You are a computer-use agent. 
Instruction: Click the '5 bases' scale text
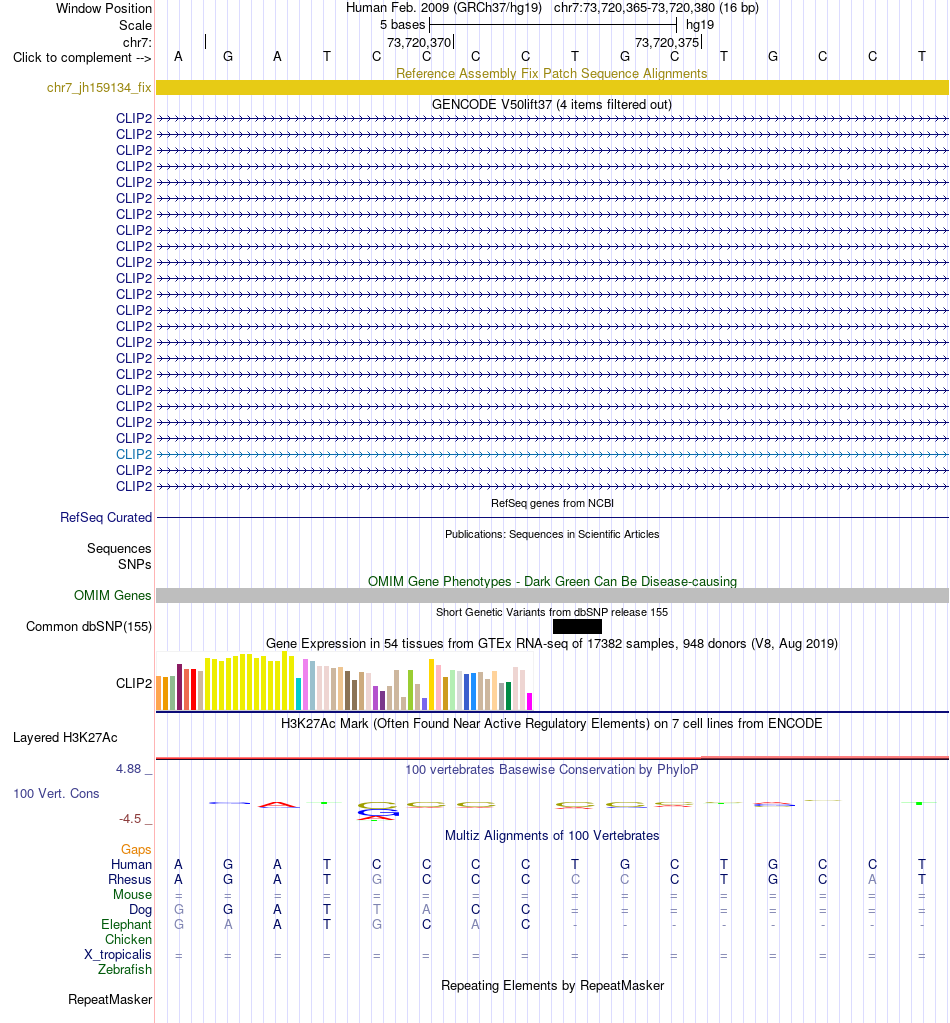pos(403,25)
